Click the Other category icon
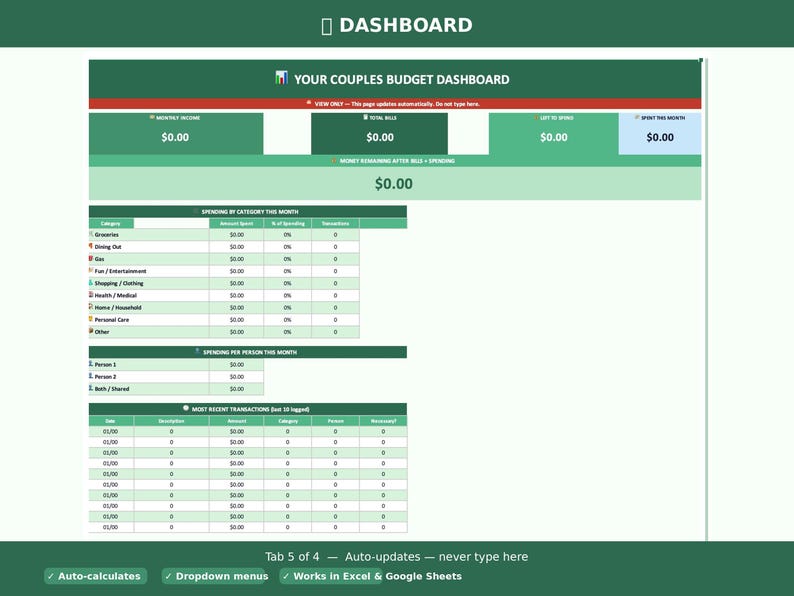 pos(91,331)
